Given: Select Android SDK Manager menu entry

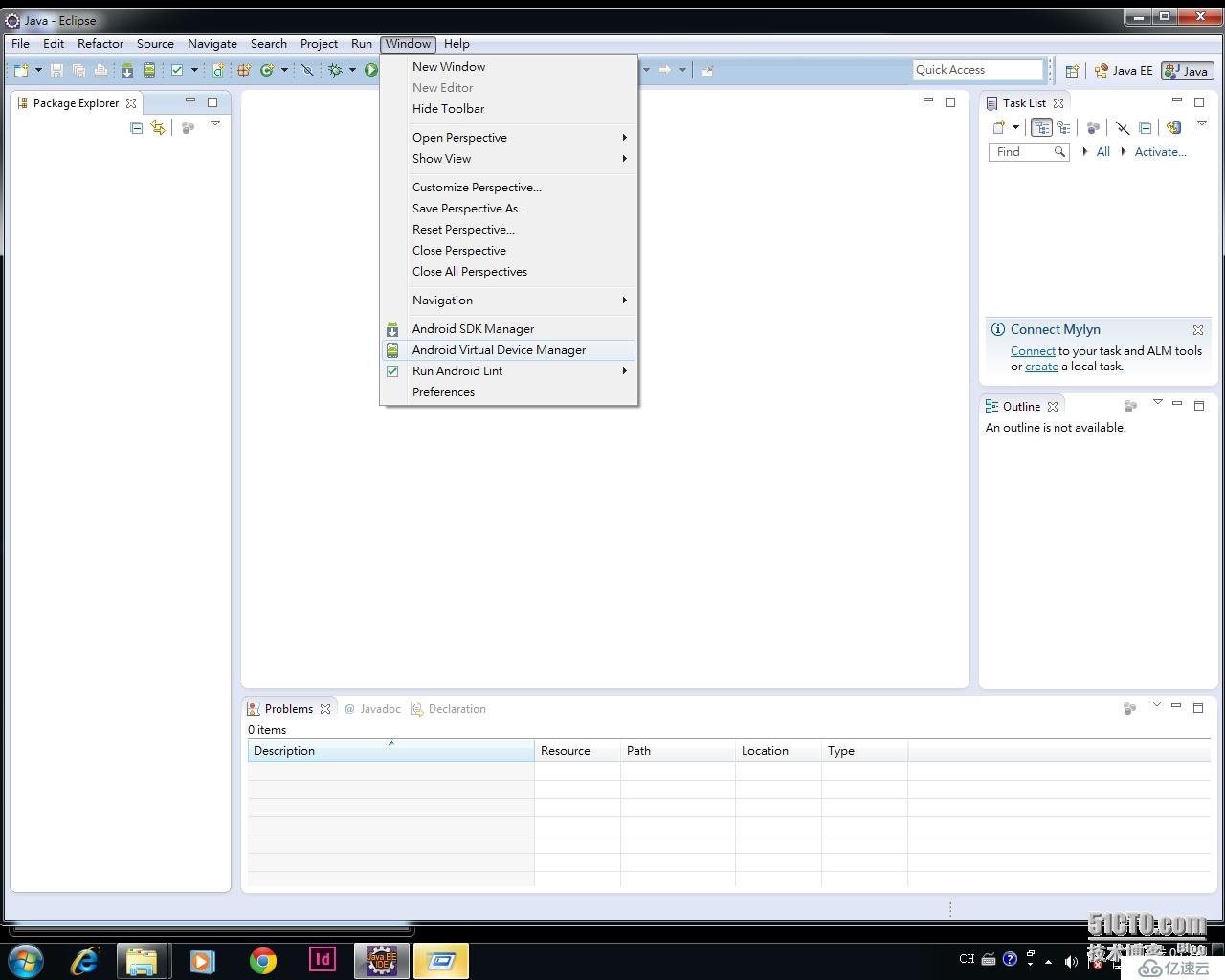Looking at the screenshot, I should 509,329.
